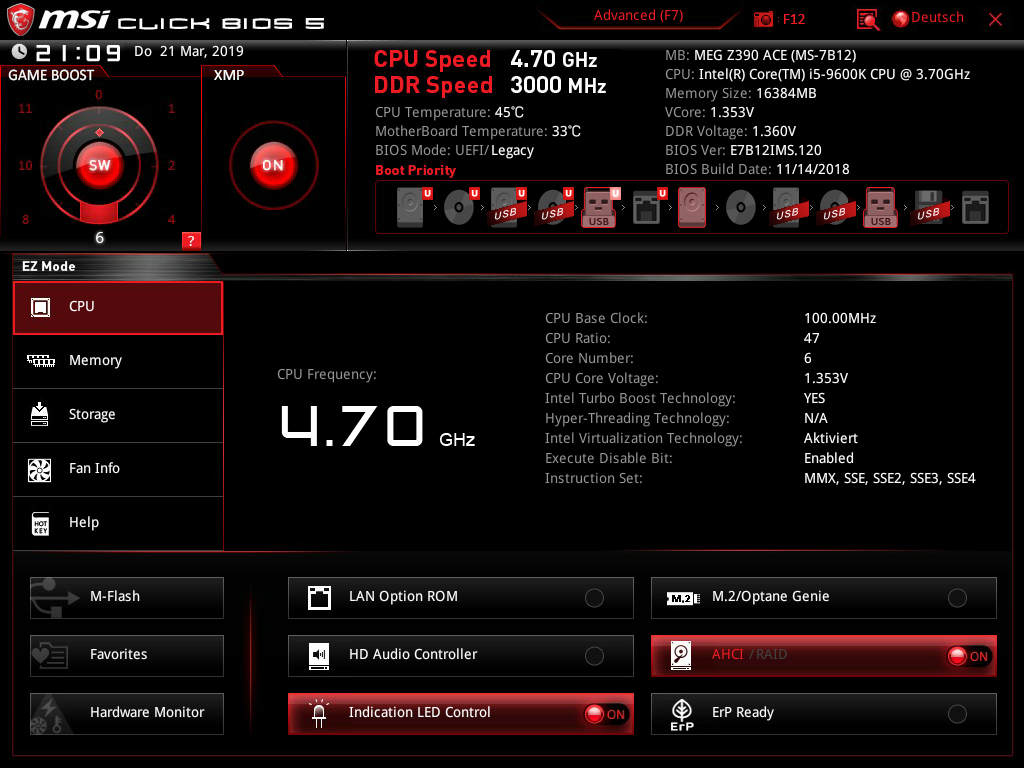Click the Instruction Set value MMX, SSE

click(x=889, y=479)
